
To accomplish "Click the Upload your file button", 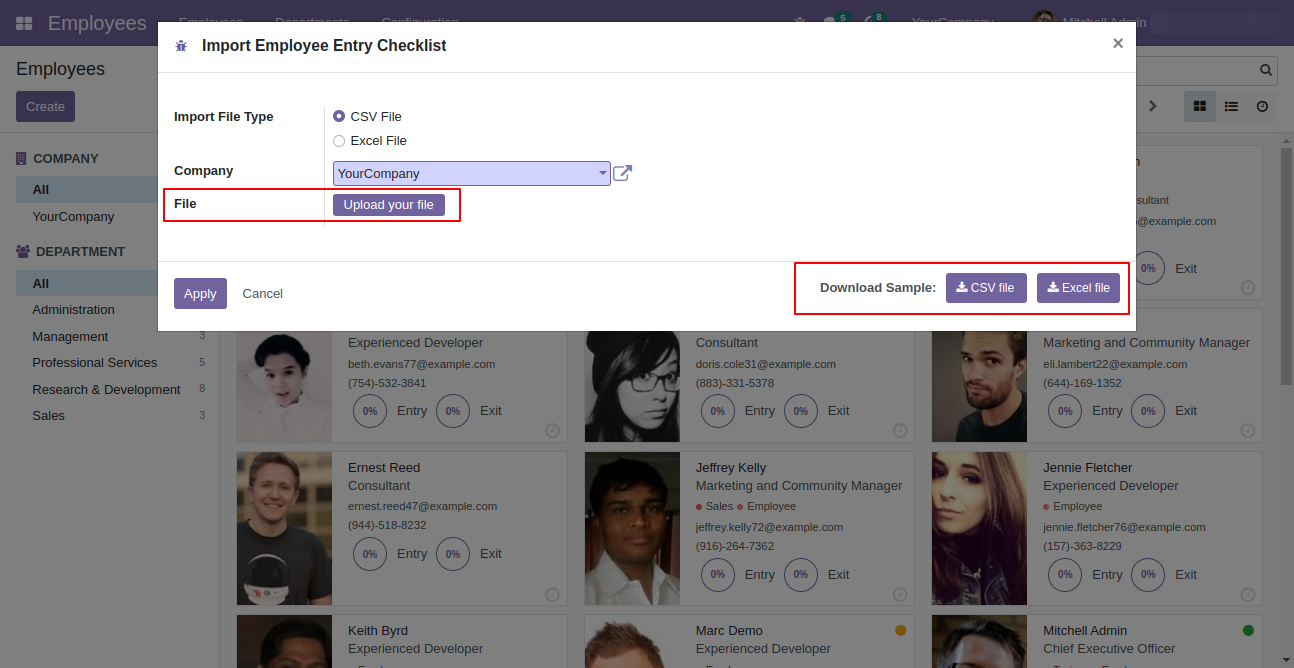I will [389, 205].
